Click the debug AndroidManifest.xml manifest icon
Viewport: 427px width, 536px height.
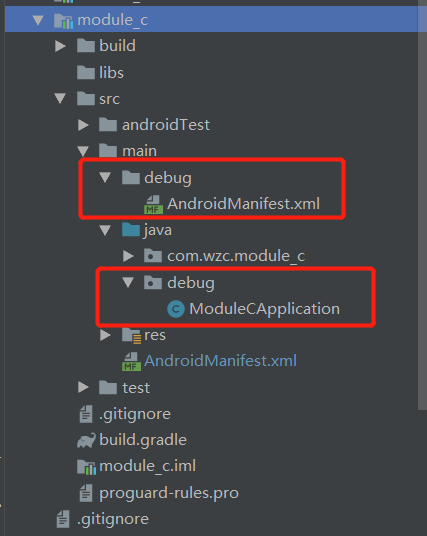[x=153, y=204]
